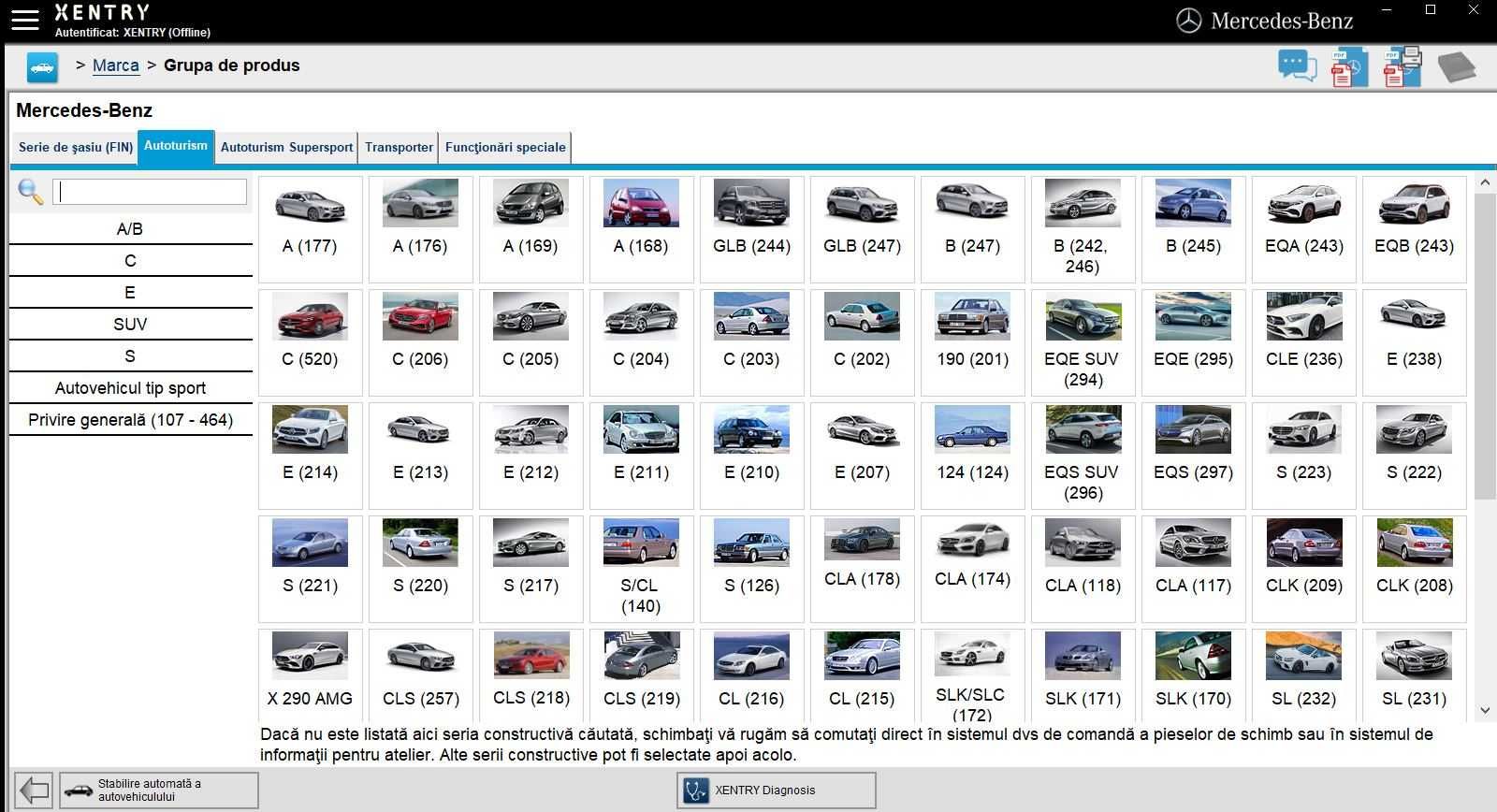Filter by Autovehicul tip sport

coord(130,388)
